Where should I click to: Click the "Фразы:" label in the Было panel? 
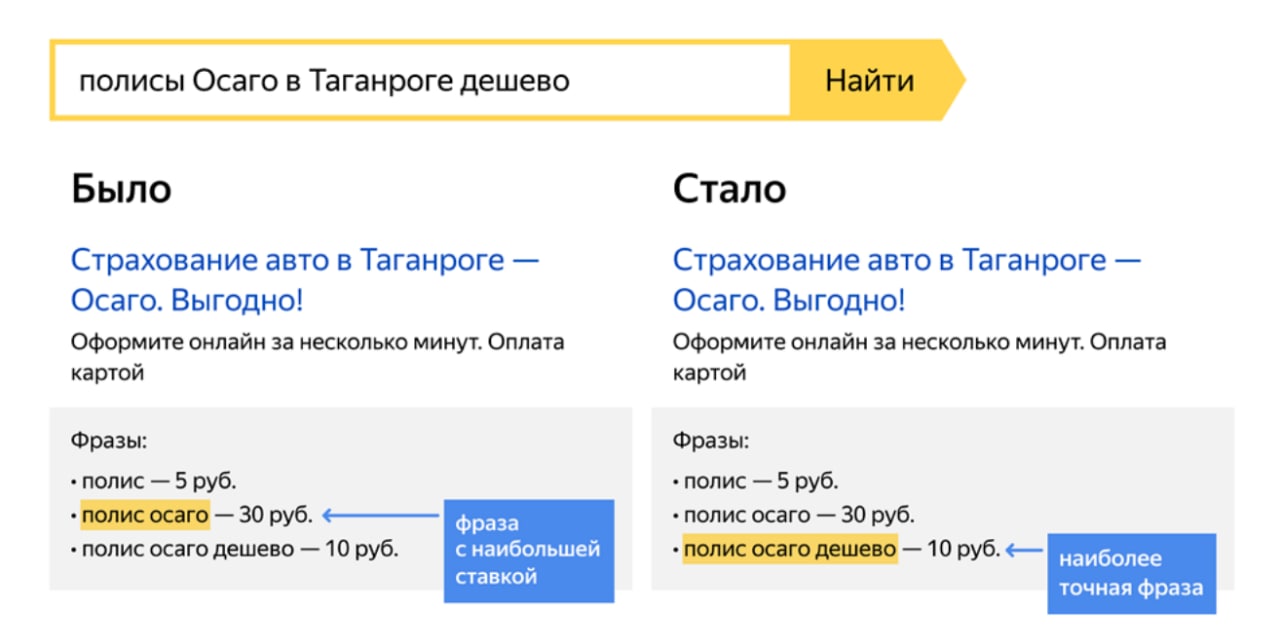[x=109, y=440]
